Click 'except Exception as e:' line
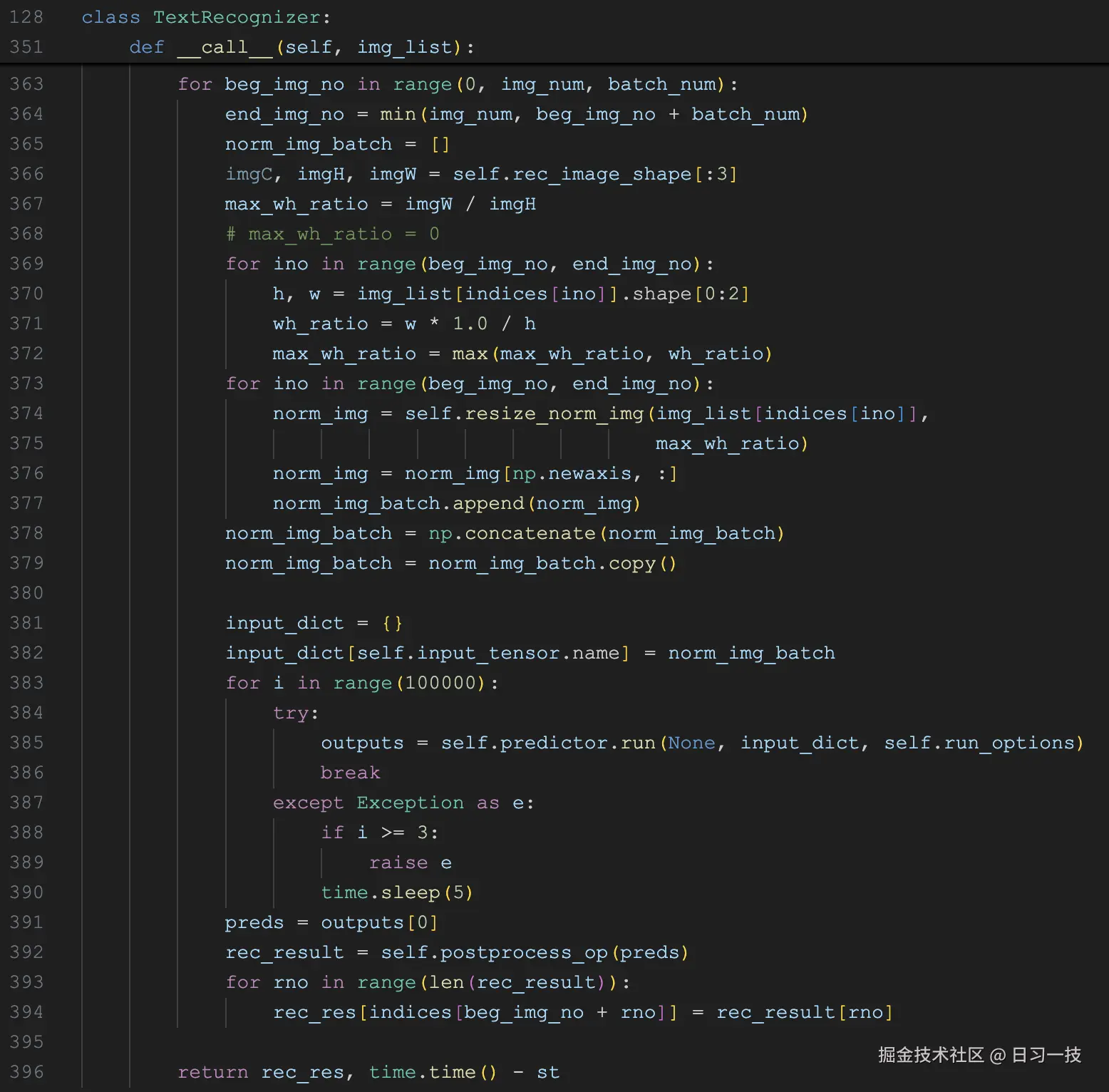Viewport: 1109px width, 1092px height. pos(403,803)
